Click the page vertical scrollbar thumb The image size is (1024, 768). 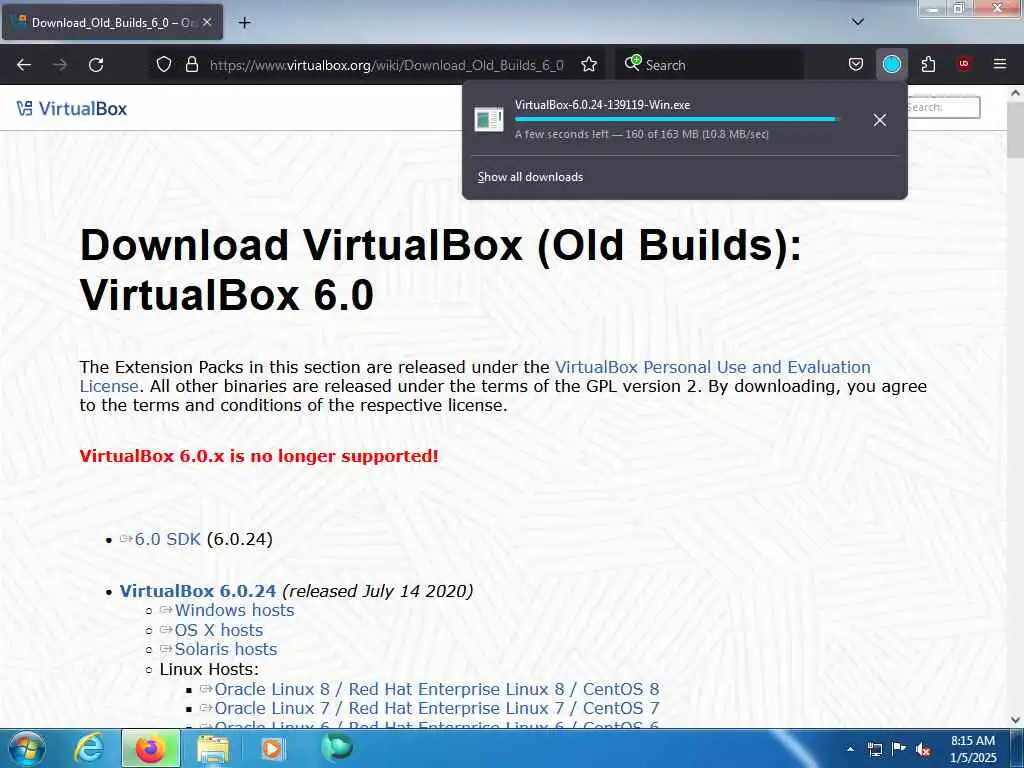pyautogui.click(x=1015, y=130)
